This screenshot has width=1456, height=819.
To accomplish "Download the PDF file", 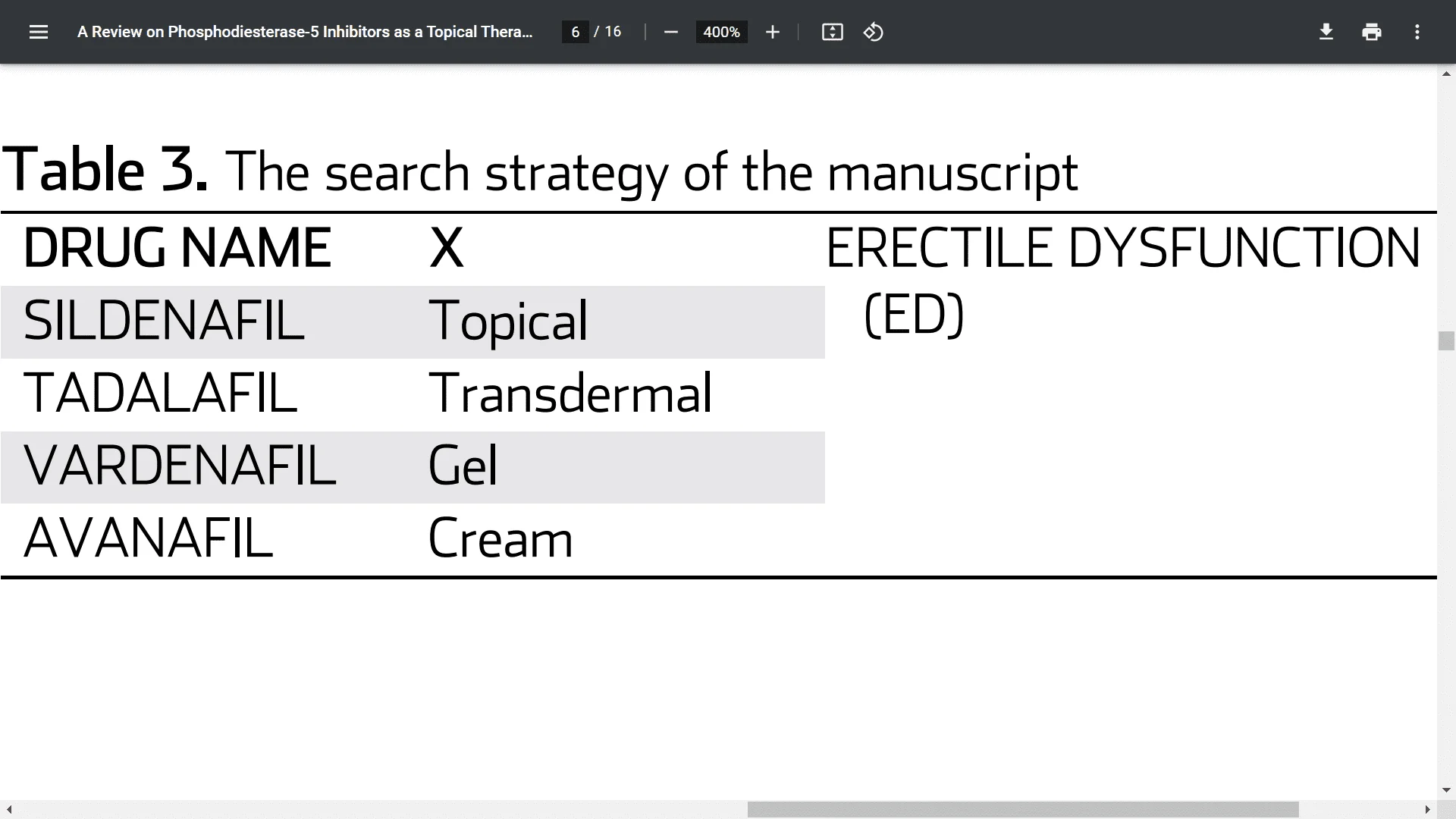I will tap(1326, 32).
